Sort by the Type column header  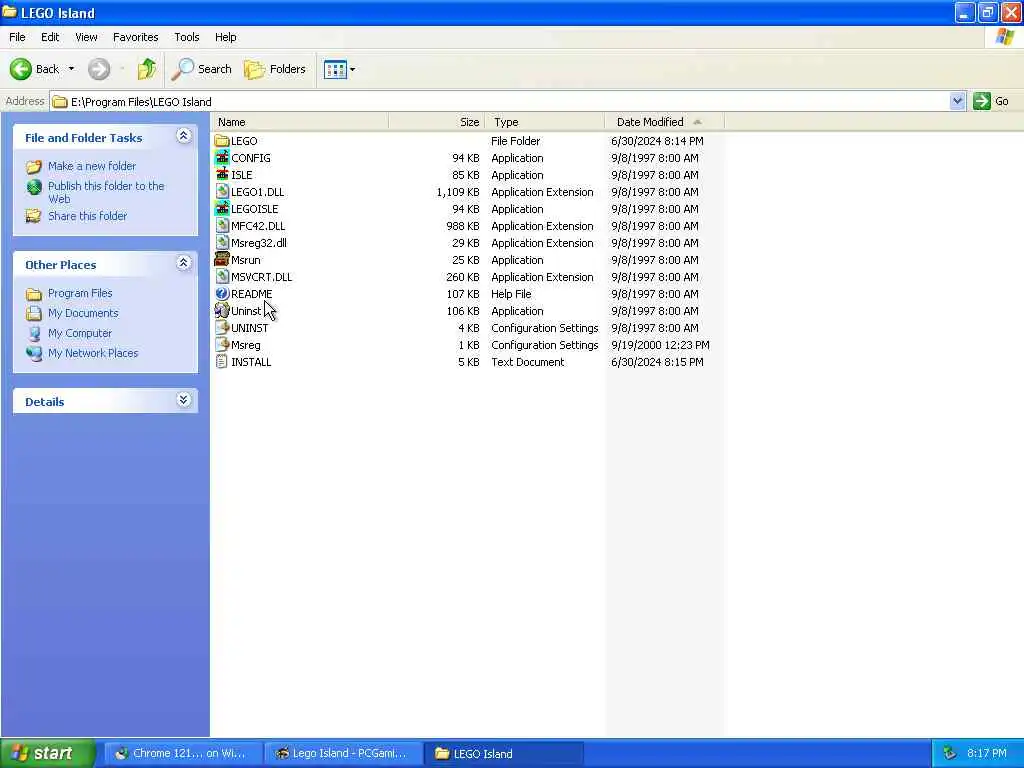pos(545,122)
